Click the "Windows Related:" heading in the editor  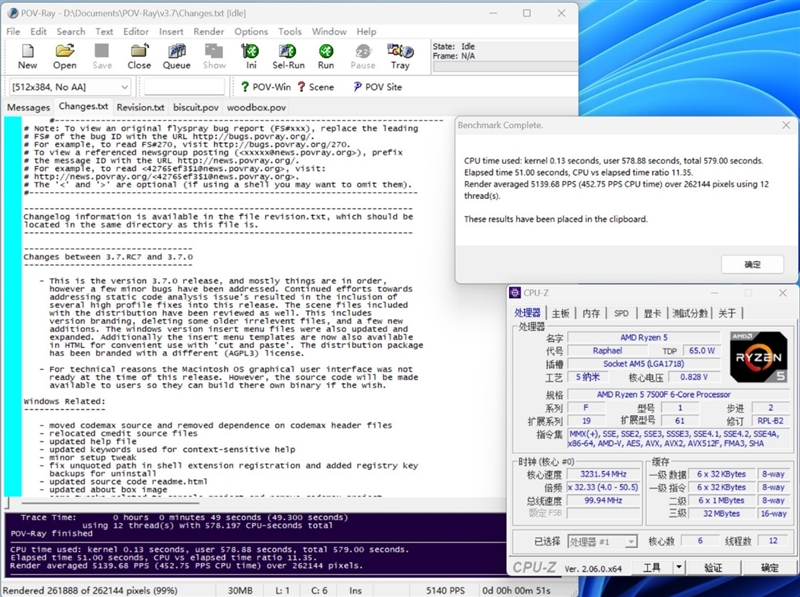point(64,401)
